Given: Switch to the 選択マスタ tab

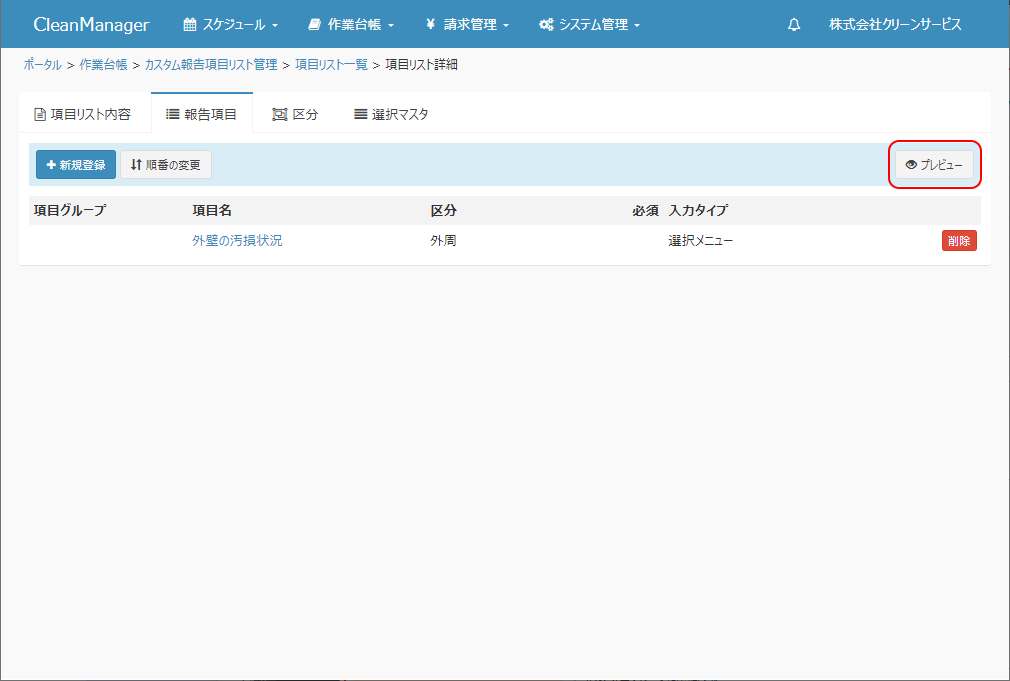Looking at the screenshot, I should [391, 114].
